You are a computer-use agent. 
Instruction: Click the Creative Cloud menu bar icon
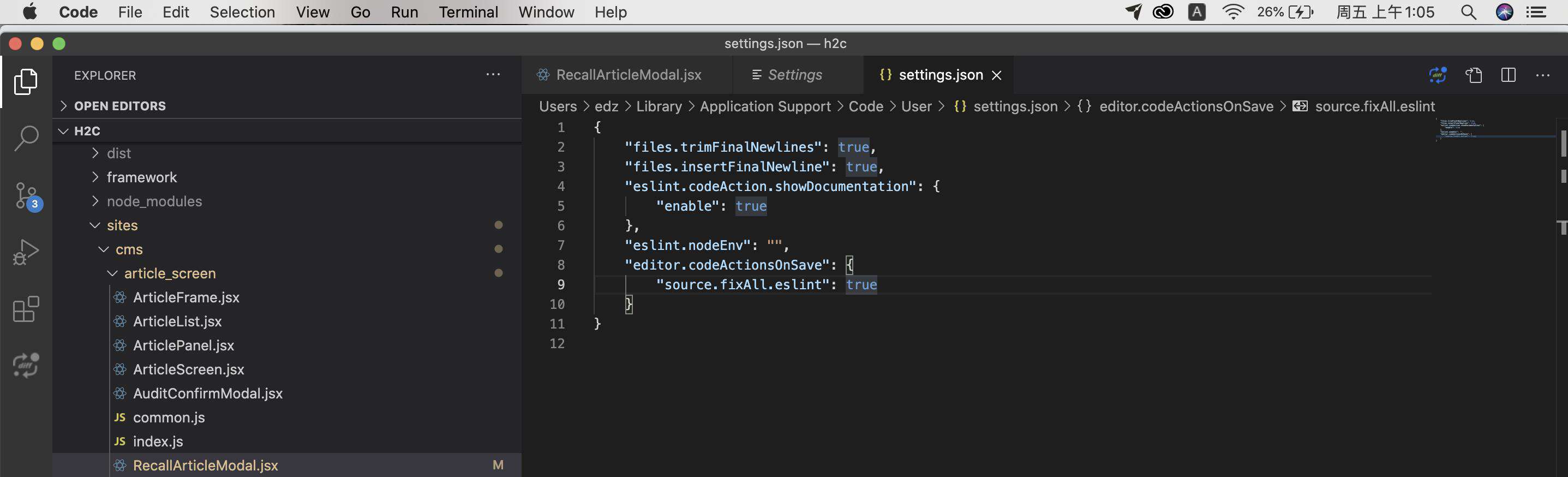click(x=1163, y=11)
